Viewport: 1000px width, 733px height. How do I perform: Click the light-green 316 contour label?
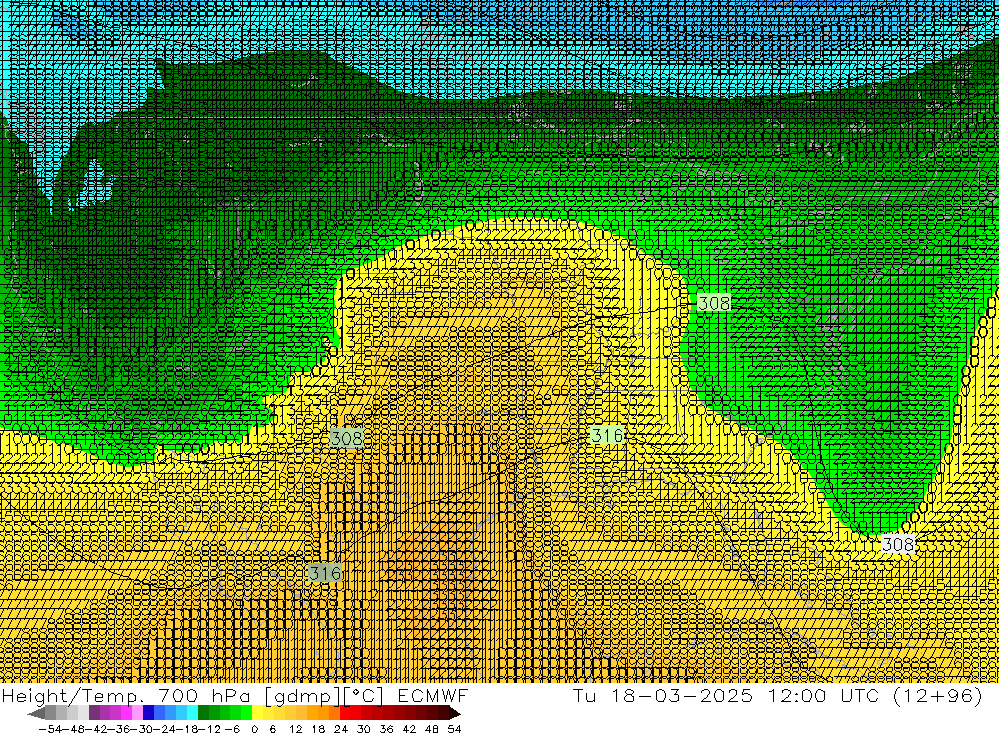click(607, 436)
